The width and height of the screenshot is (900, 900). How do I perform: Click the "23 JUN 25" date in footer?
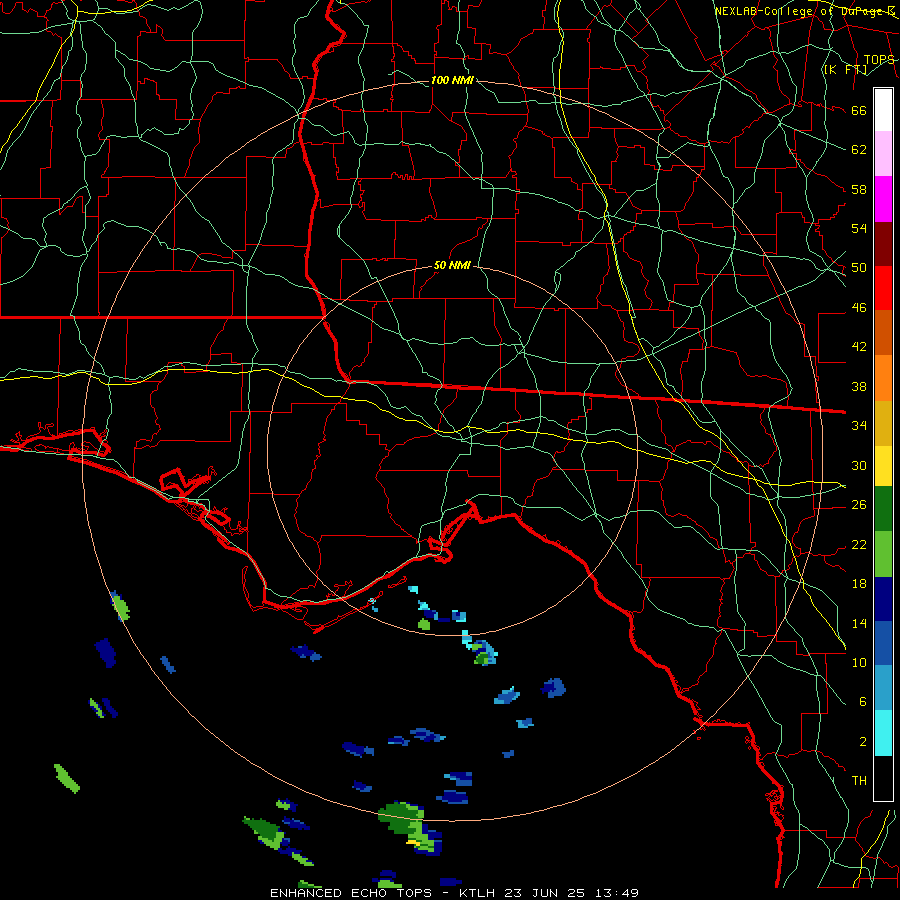(x=546, y=893)
